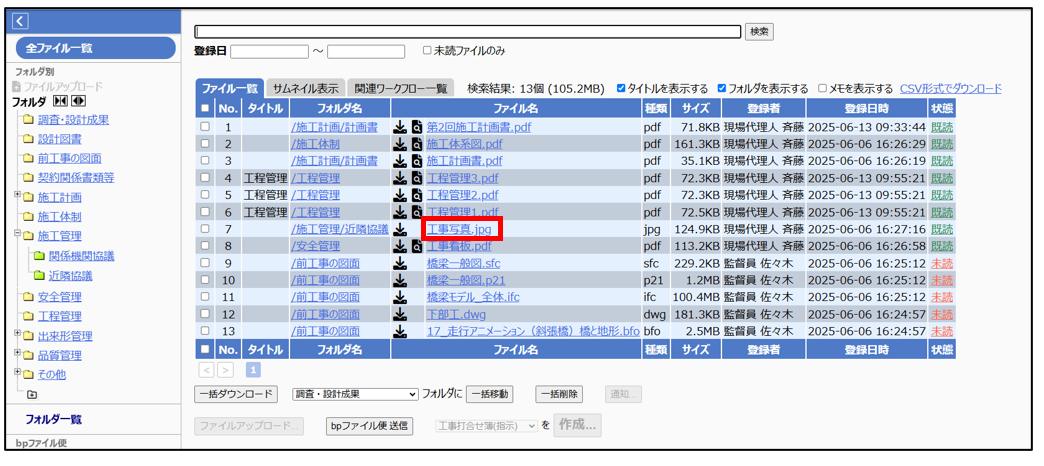This screenshot has width=1044, height=466.
Task: Click the preview icon for 工程管理3.pdf
Action: coord(417,179)
